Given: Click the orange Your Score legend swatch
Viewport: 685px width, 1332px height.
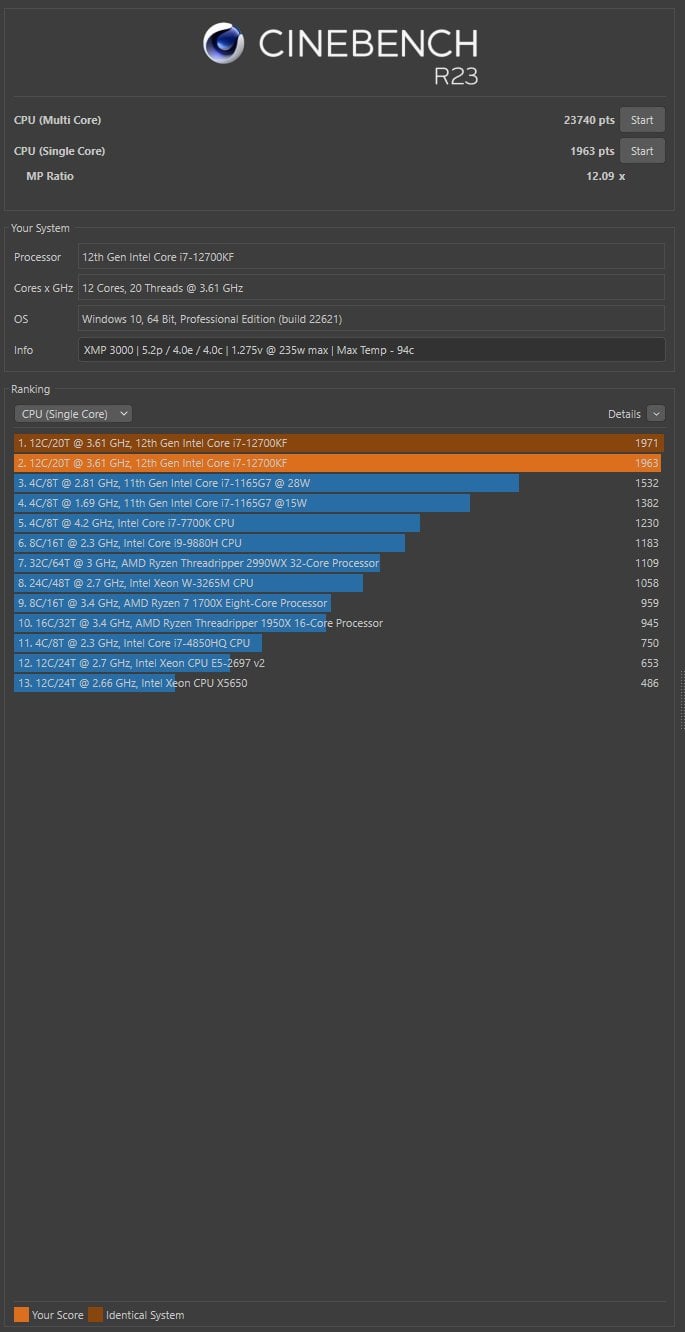Looking at the screenshot, I should click(x=21, y=1315).
